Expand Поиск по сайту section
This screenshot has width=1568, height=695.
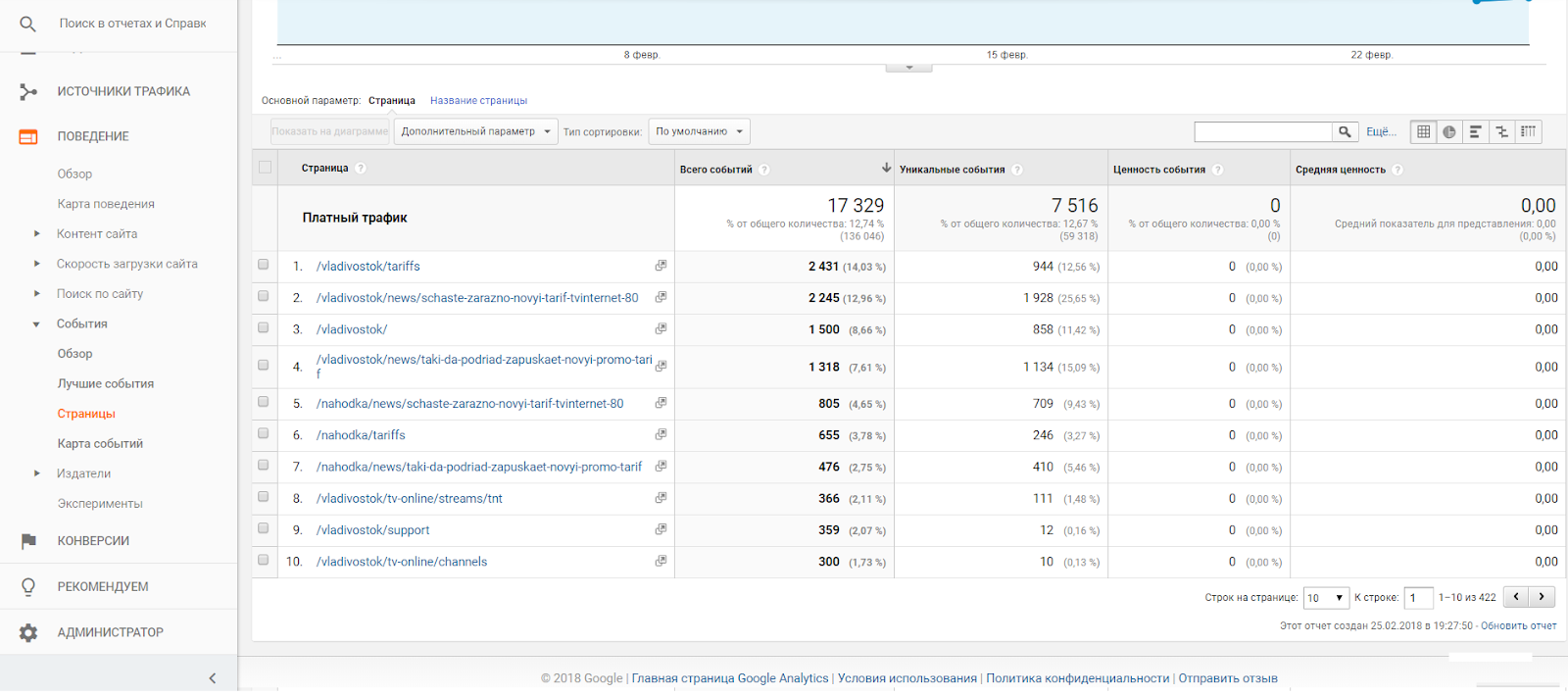(x=37, y=293)
